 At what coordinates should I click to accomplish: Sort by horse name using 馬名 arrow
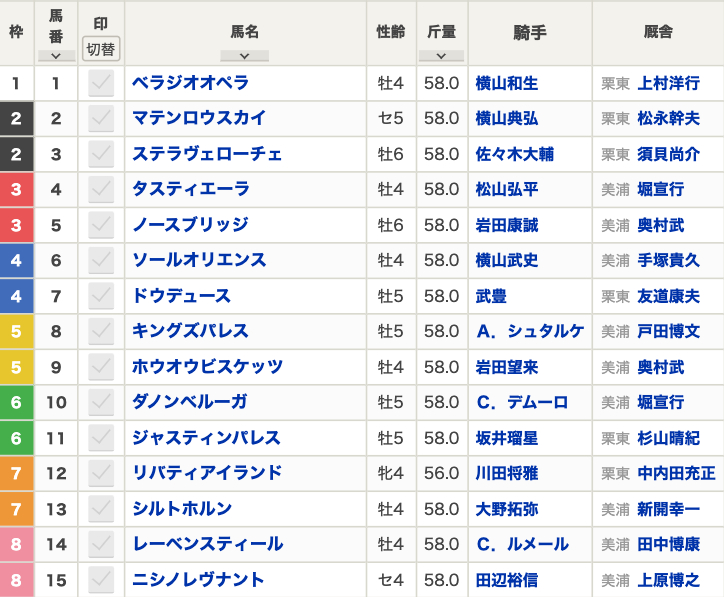(x=244, y=56)
